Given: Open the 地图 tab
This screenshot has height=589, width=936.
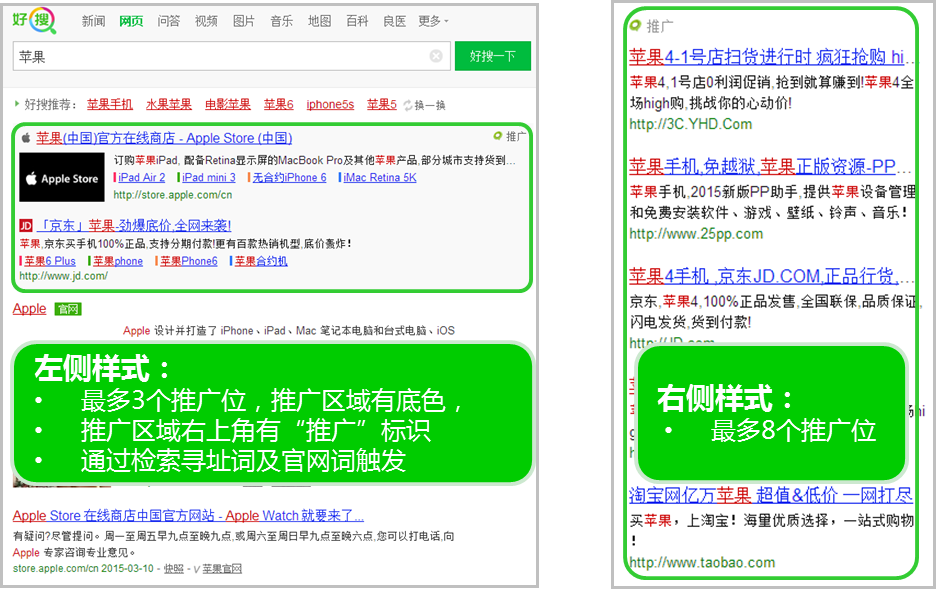Looking at the screenshot, I should tap(319, 21).
